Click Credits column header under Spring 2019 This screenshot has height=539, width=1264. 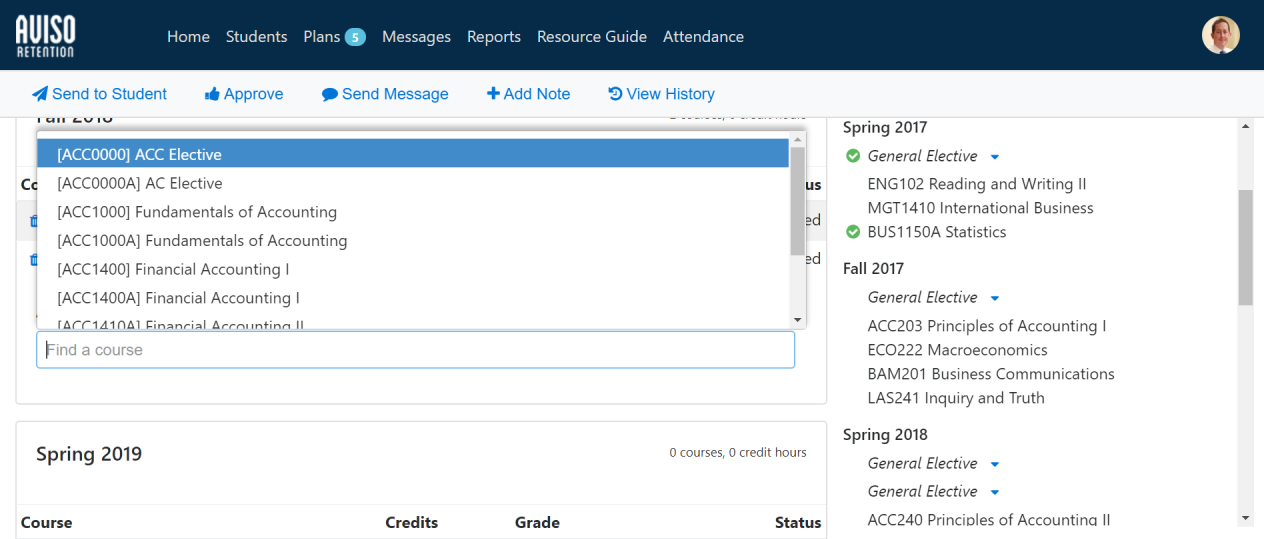(412, 522)
